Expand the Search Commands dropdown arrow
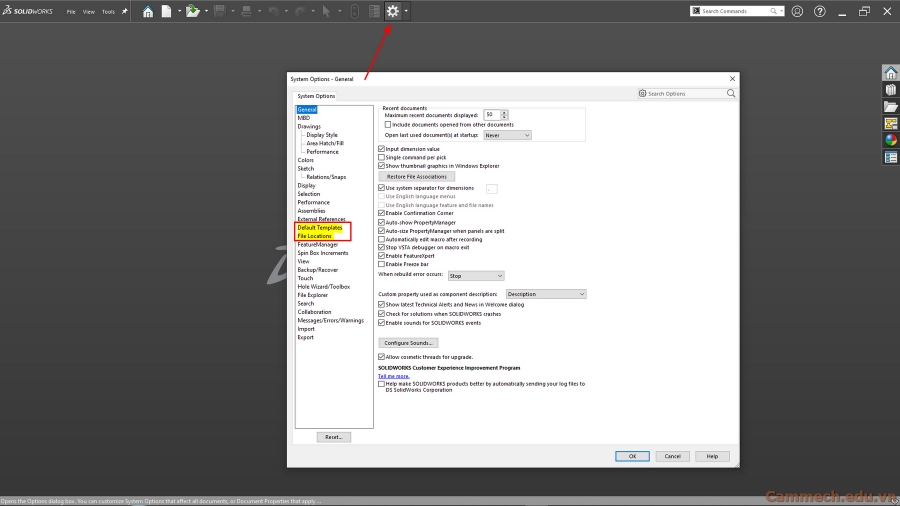The width and height of the screenshot is (900, 506). pos(781,11)
